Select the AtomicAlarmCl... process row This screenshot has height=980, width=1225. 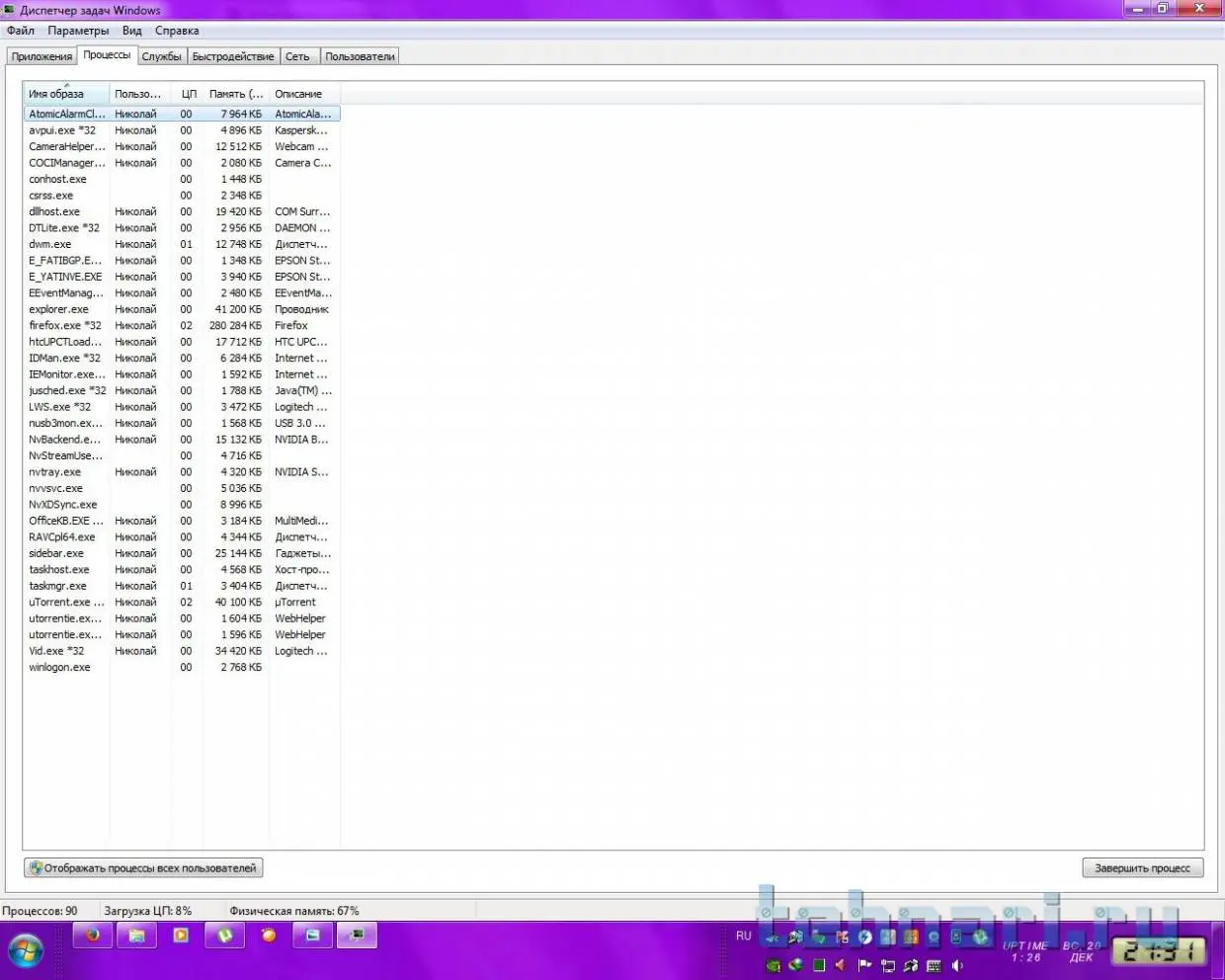(182, 114)
